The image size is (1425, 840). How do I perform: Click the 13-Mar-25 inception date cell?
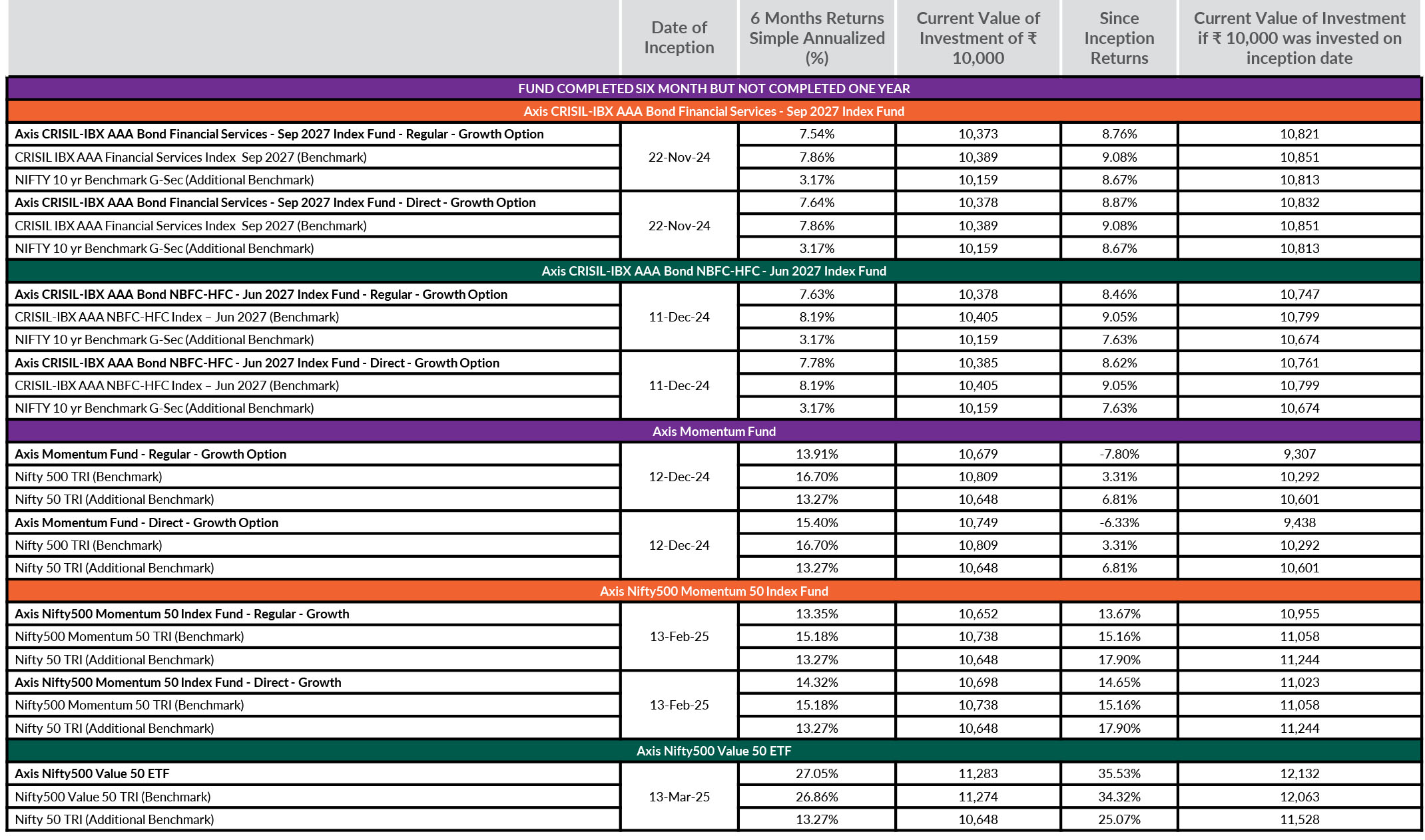point(679,797)
